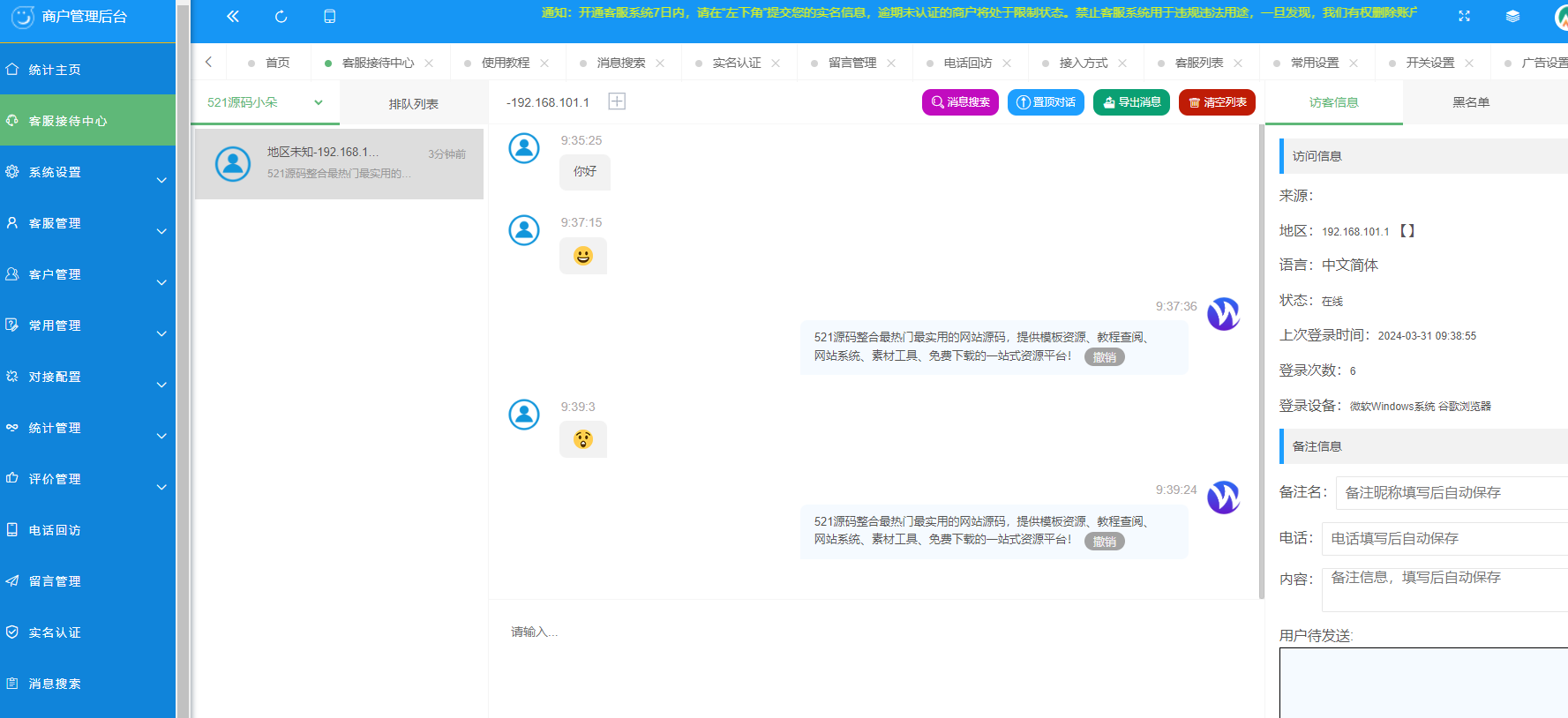Click the refresh page icon
1568x718 pixels.
pyautogui.click(x=281, y=16)
